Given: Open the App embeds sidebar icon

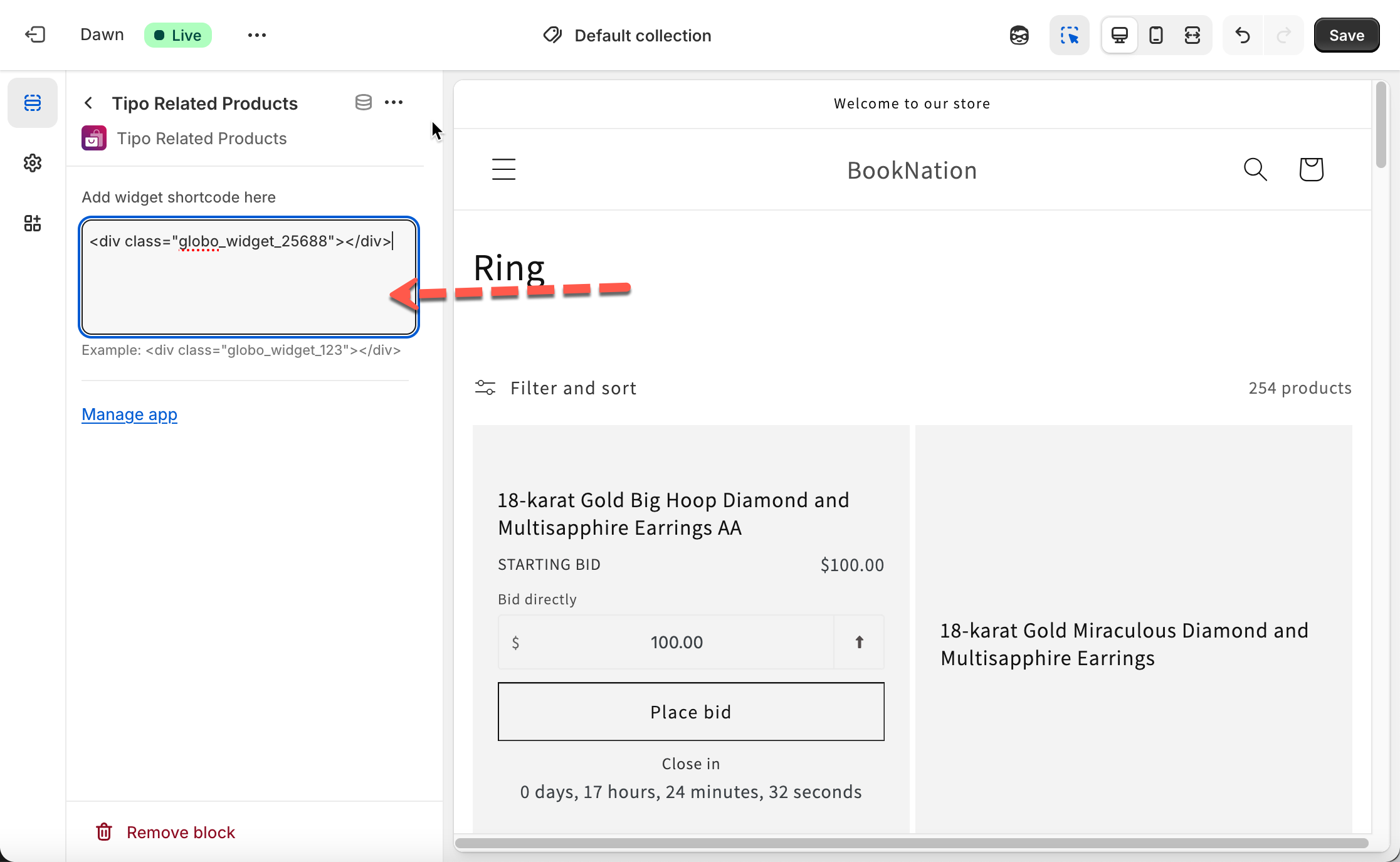Looking at the screenshot, I should pos(33,223).
